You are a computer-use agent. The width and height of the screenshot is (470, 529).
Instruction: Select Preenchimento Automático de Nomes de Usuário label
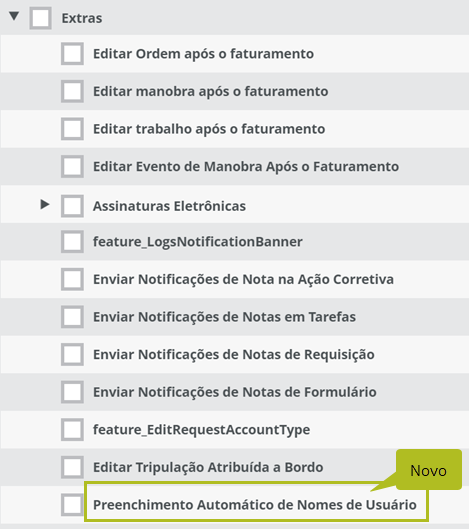click(x=255, y=505)
